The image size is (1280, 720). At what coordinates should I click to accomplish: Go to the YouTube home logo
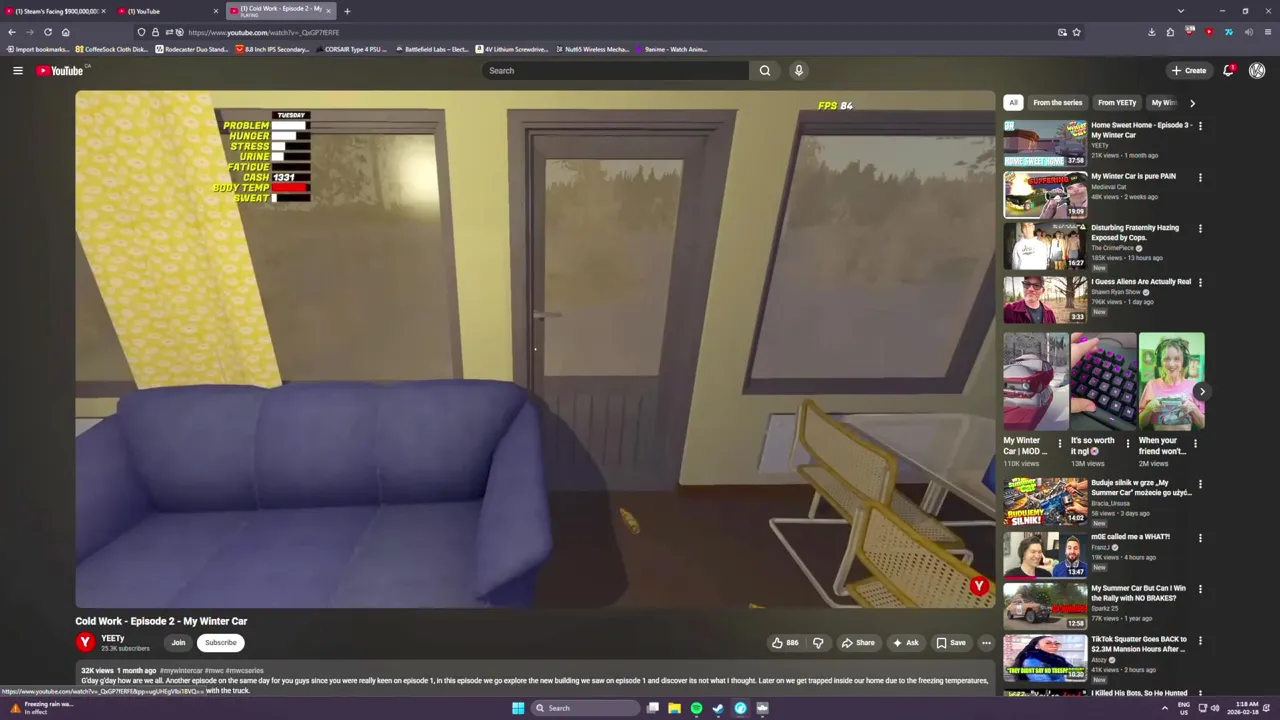pyautogui.click(x=61, y=70)
